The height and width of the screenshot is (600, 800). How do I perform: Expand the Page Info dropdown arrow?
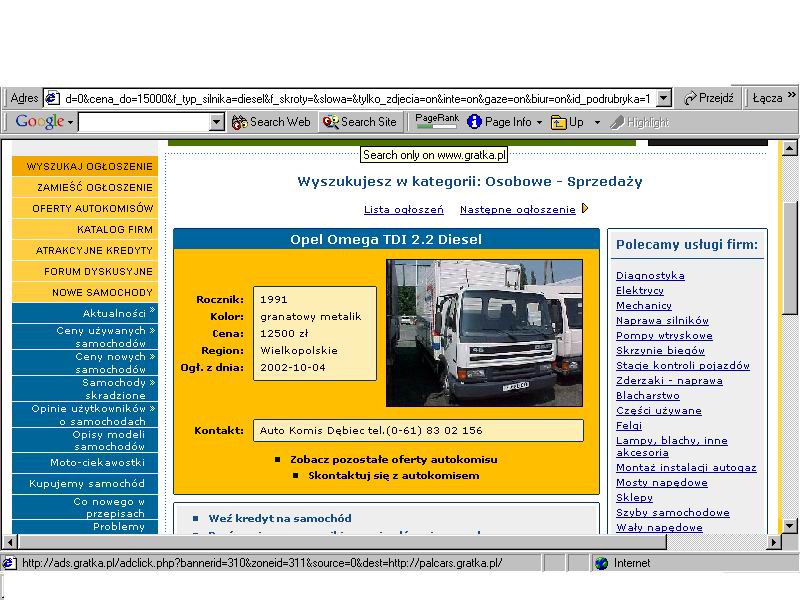pyautogui.click(x=539, y=123)
